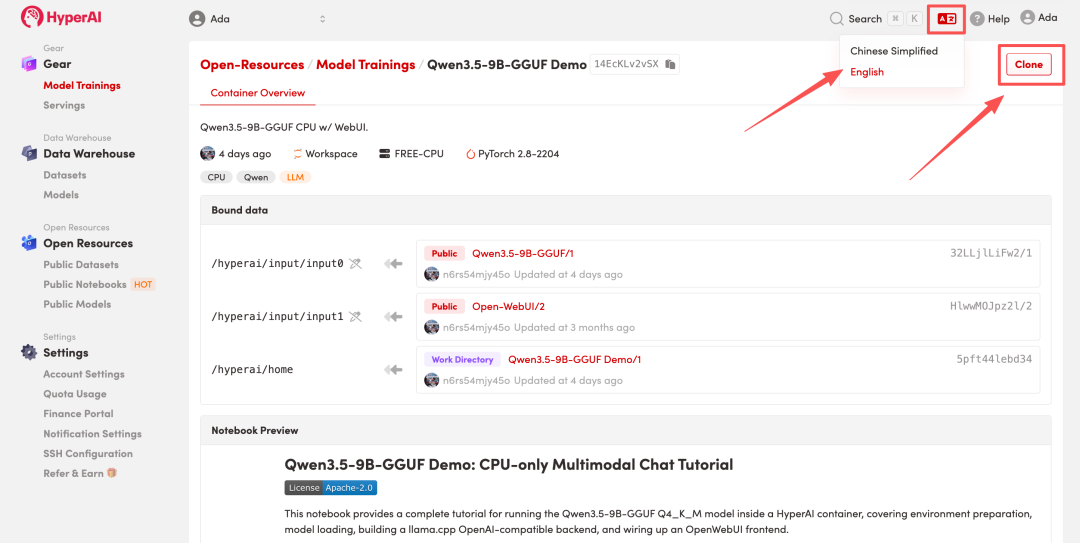The width and height of the screenshot is (1080, 543).
Task: Open the Qwen3.5-9B-GGUF/1 dataset link
Action: (522, 254)
